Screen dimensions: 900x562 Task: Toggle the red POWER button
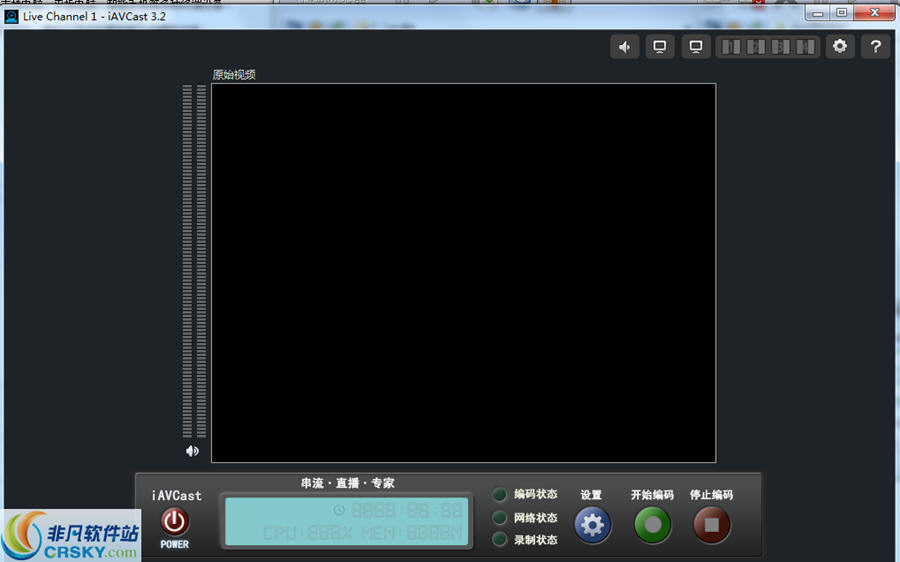tap(174, 522)
